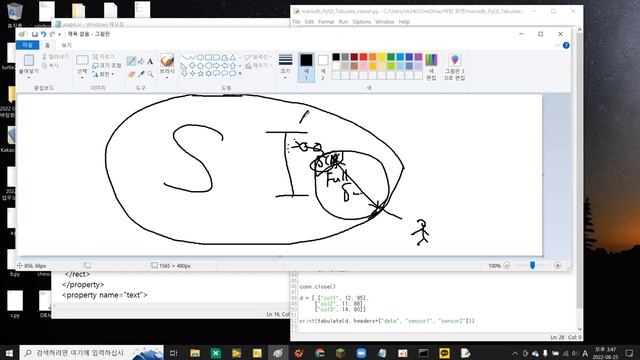
Task: Open the Options menu in IDLE window
Action: (x=362, y=22)
